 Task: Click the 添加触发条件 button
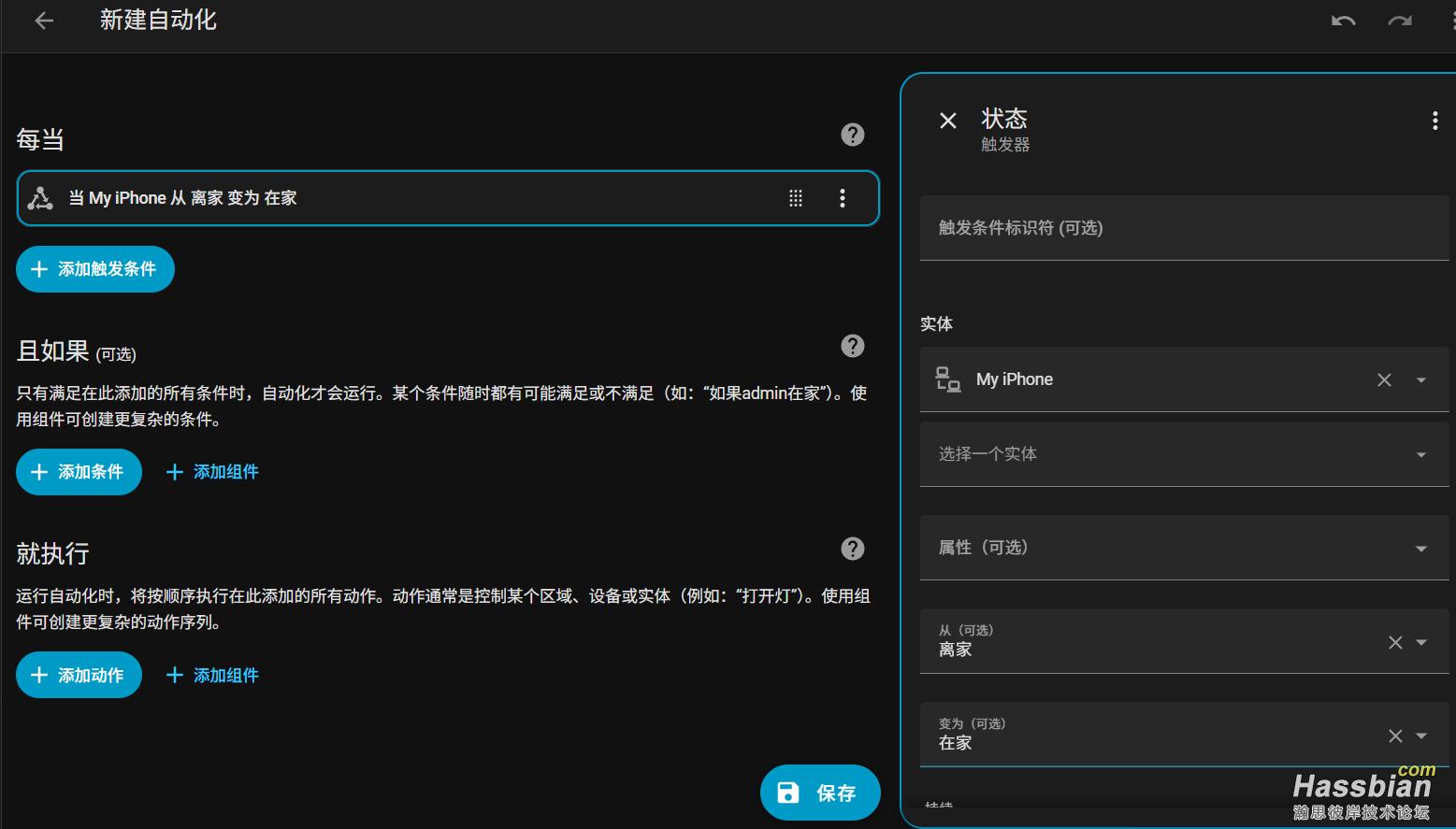point(94,268)
